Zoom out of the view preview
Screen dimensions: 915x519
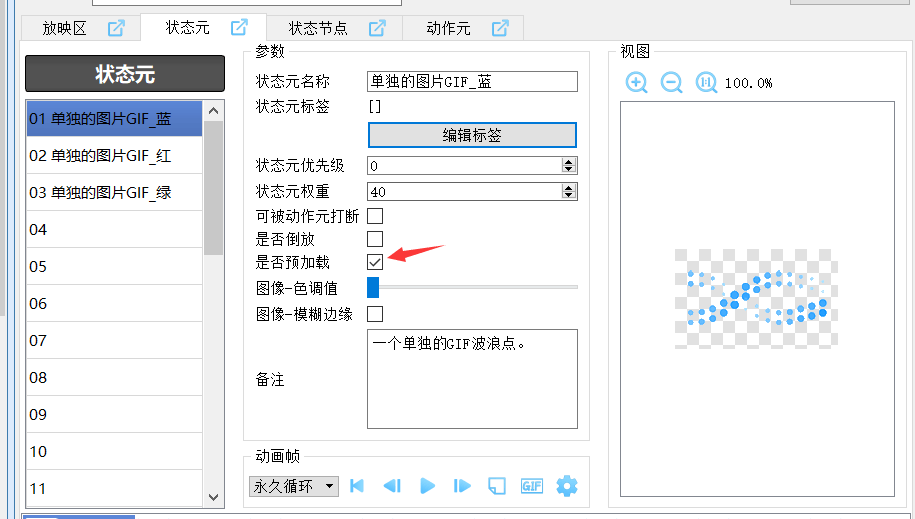(x=672, y=83)
